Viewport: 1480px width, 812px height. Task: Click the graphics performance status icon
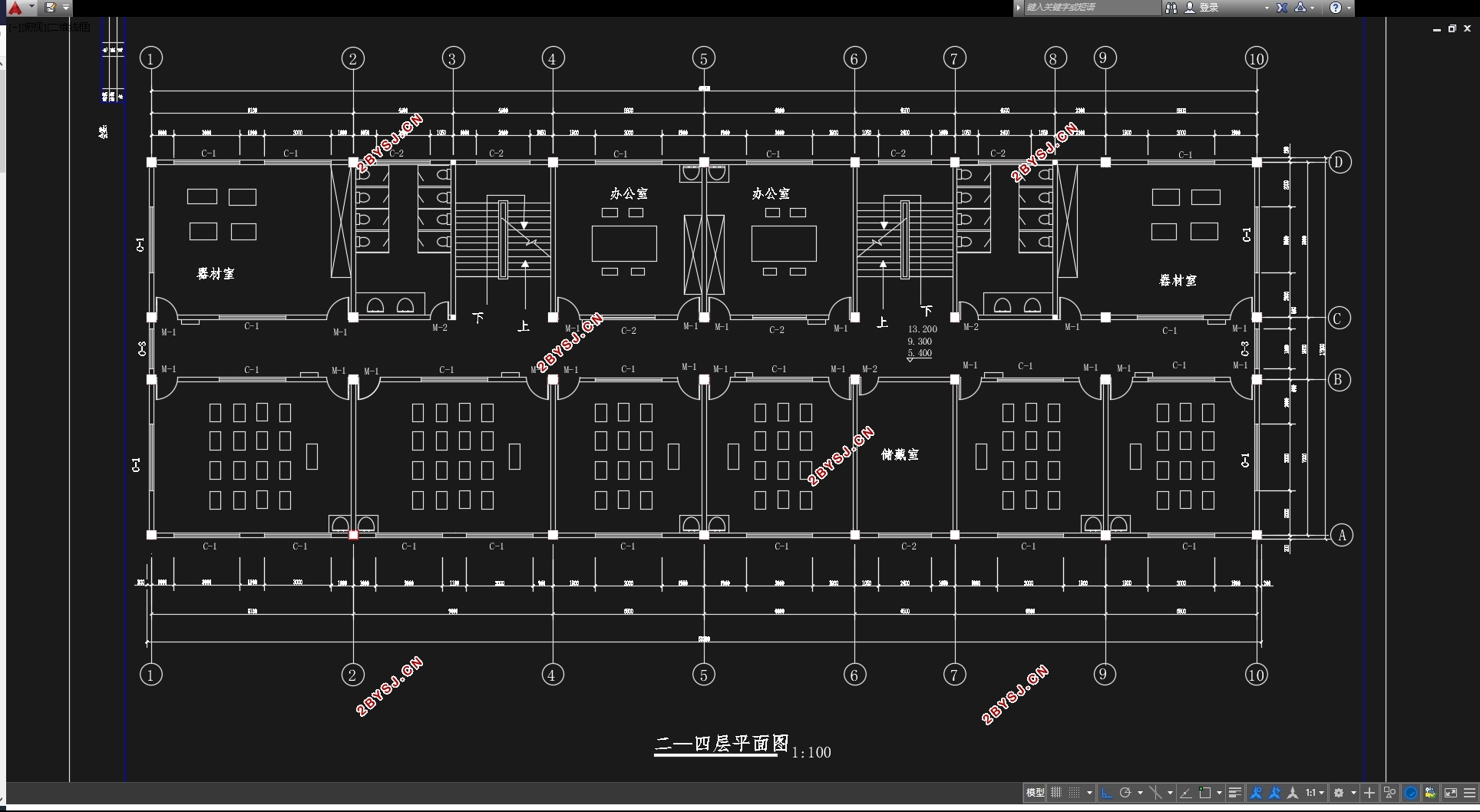(x=1432, y=793)
